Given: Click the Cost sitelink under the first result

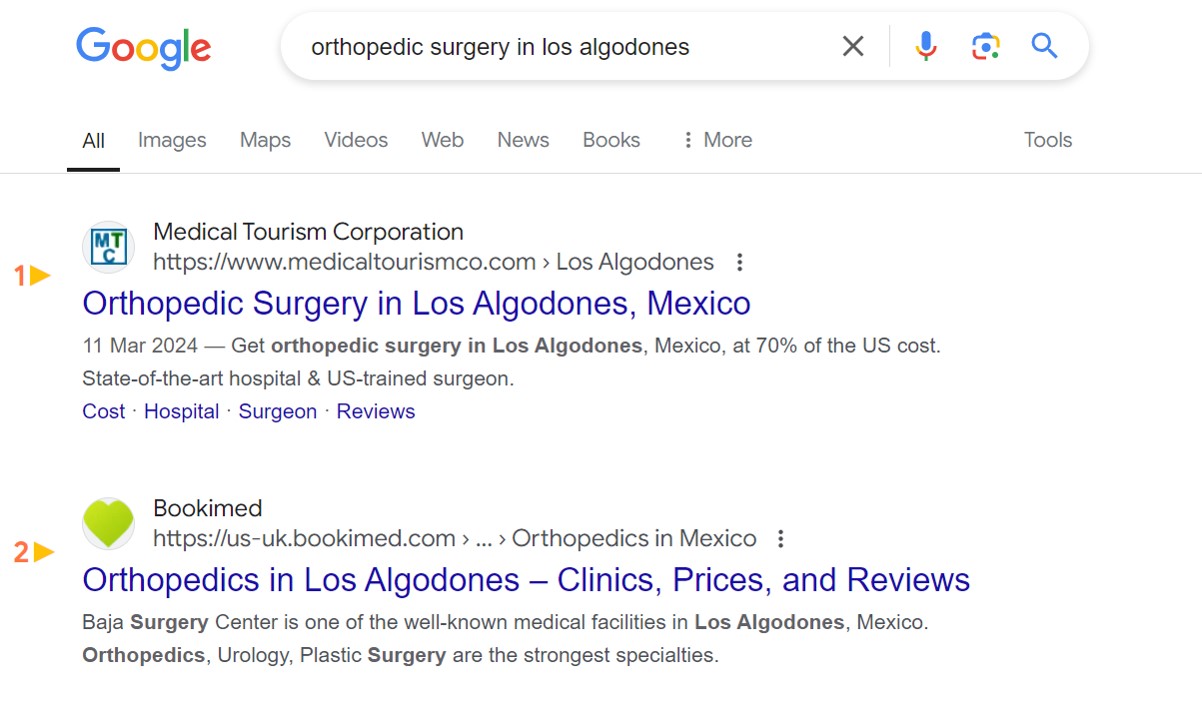Looking at the screenshot, I should (x=103, y=411).
